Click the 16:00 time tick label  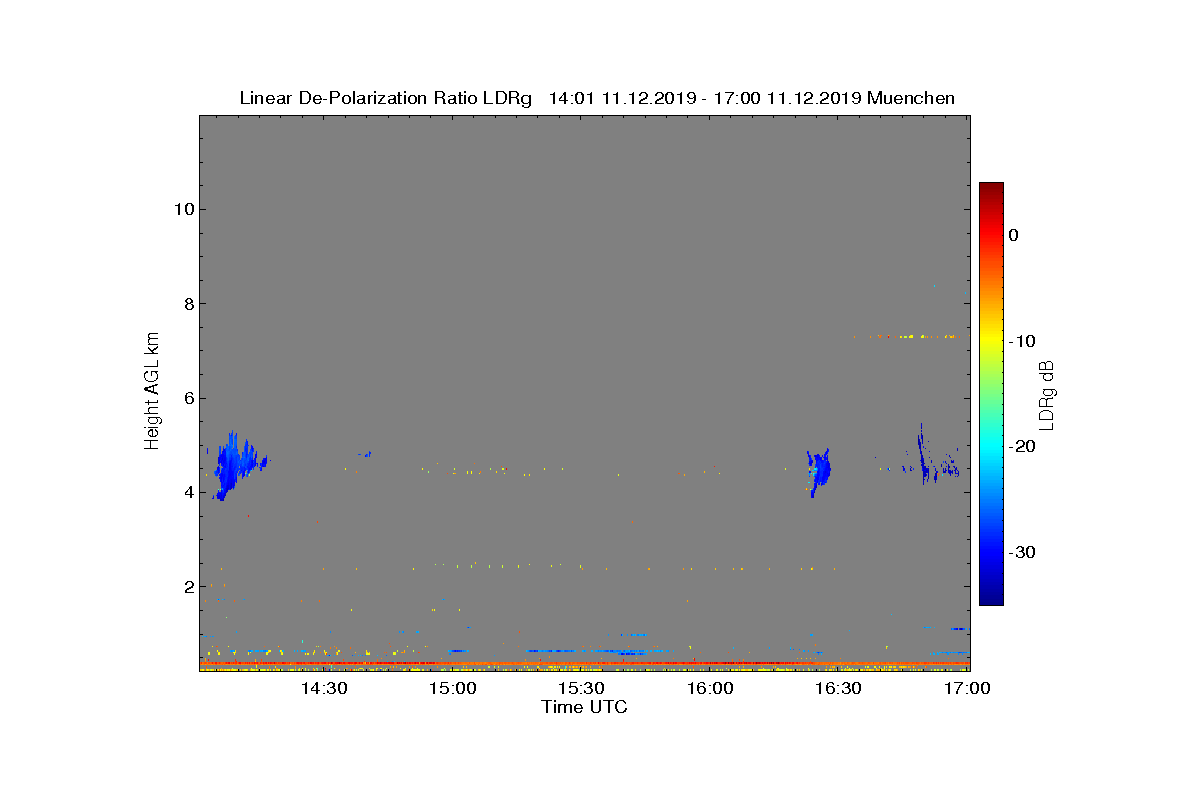tap(710, 688)
